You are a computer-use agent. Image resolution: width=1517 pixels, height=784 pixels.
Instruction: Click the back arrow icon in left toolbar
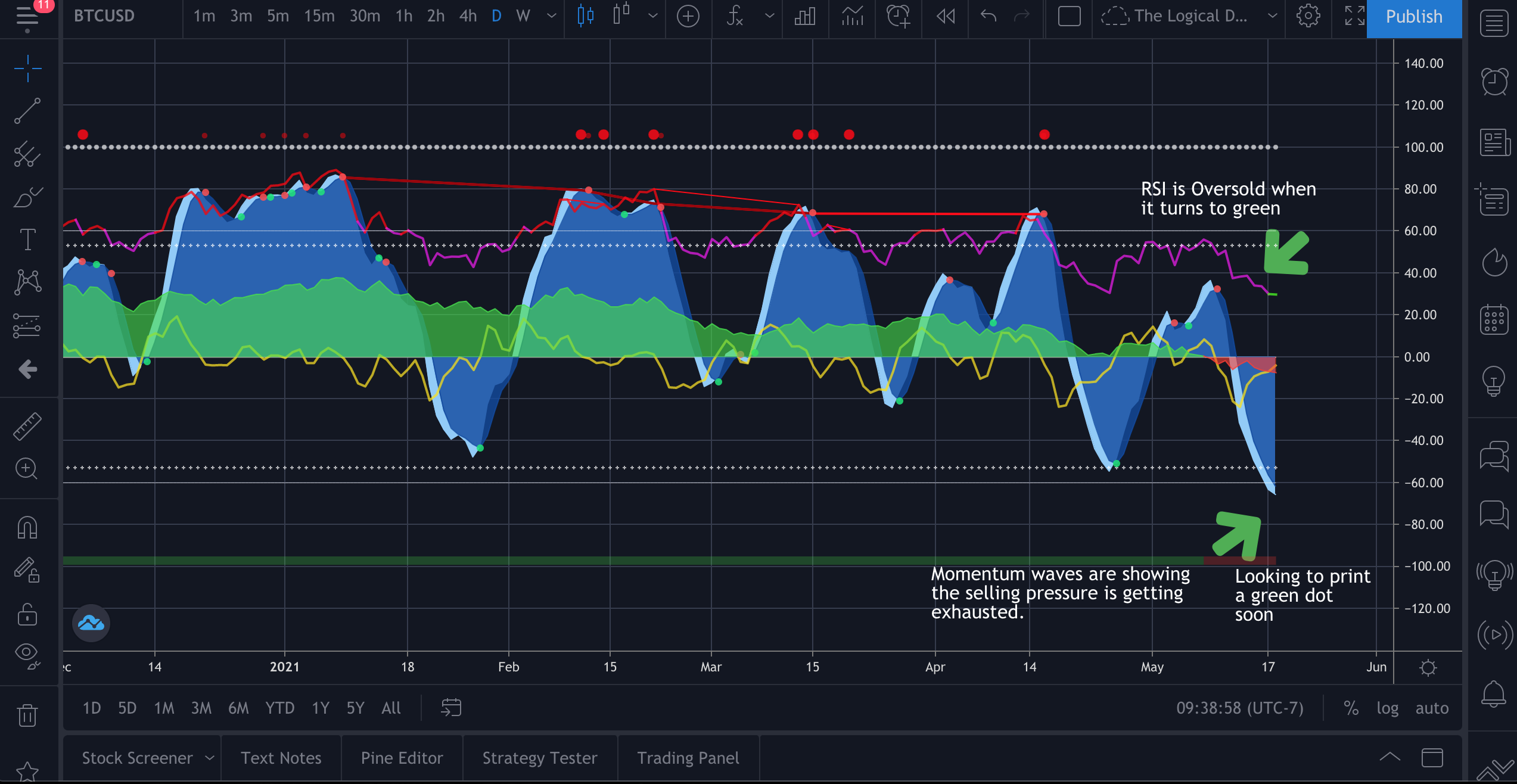(27, 369)
